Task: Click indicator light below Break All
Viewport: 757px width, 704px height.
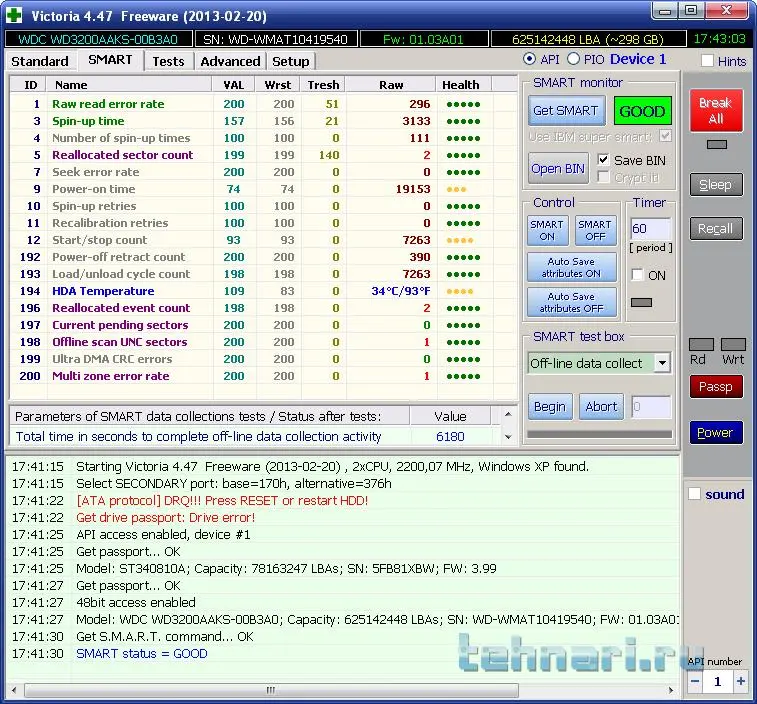Action: click(x=716, y=144)
